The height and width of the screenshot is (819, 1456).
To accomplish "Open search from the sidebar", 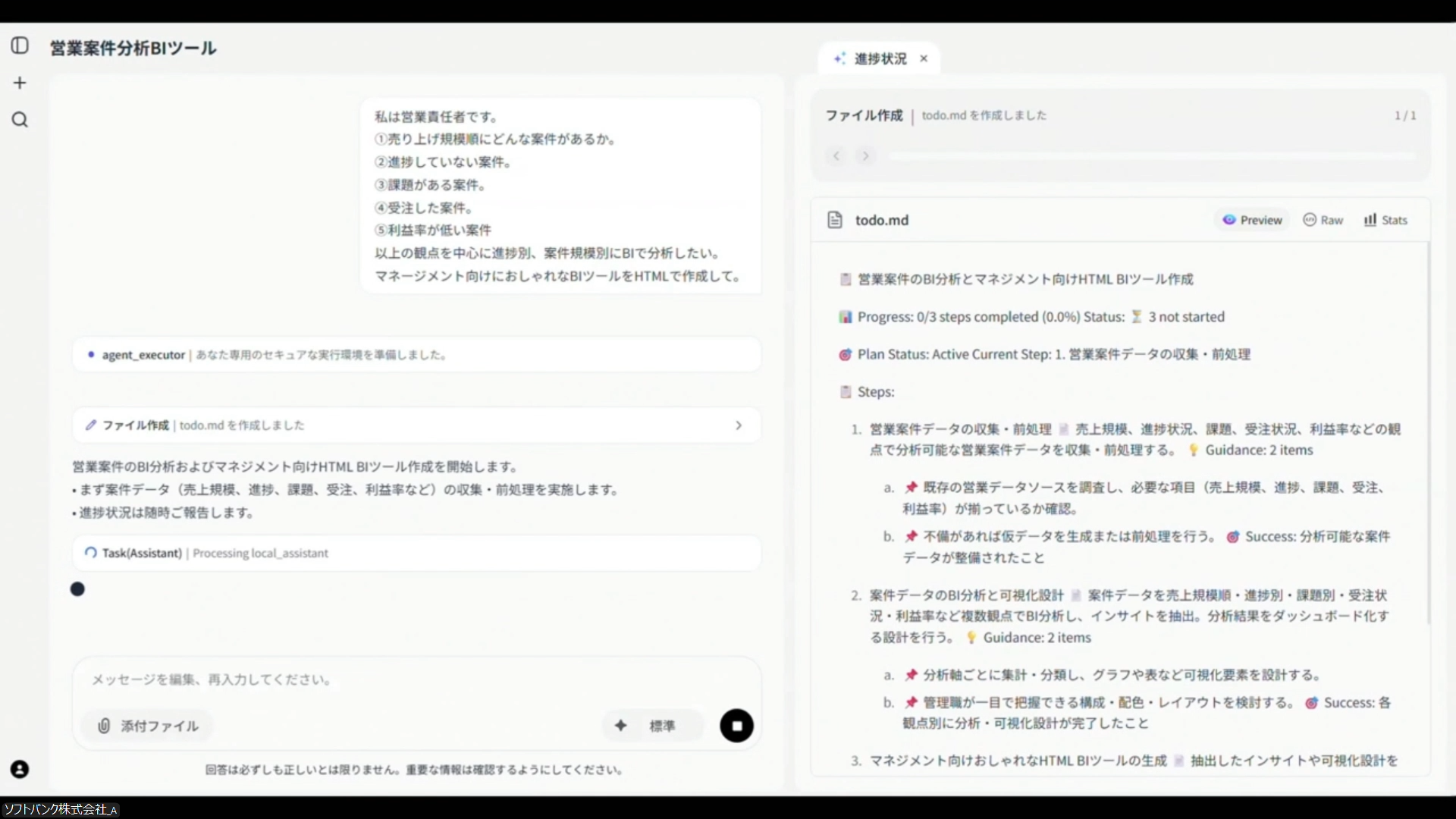I will 20,120.
